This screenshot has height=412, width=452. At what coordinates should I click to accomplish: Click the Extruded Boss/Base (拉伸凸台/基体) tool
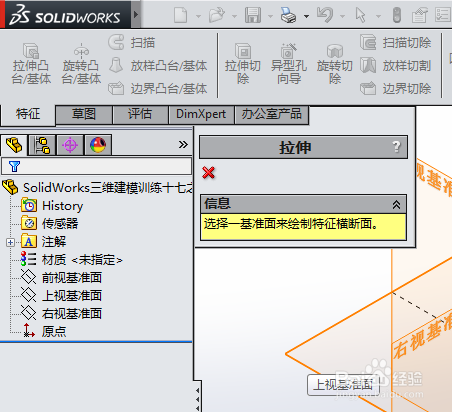tap(31, 64)
